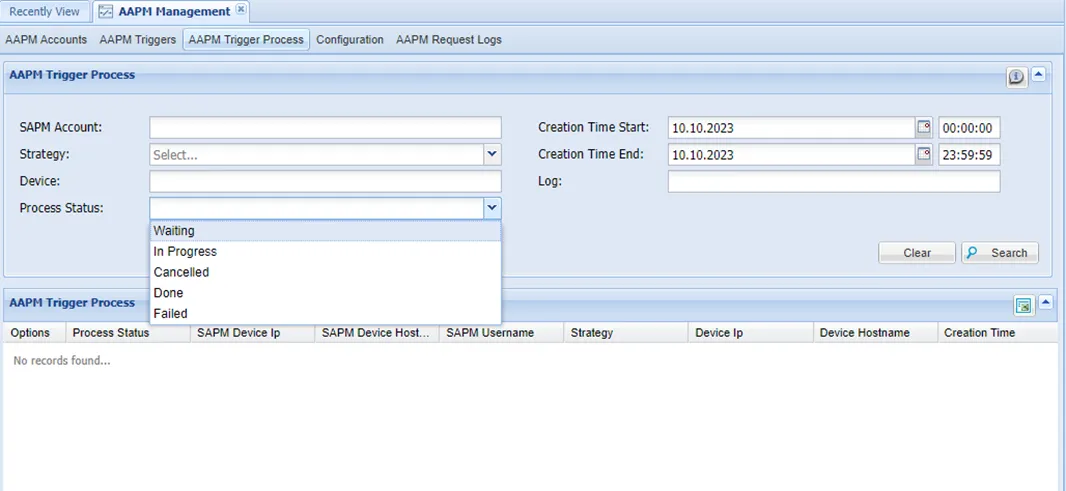Sort by Device Hostname column header
This screenshot has width=1066, height=491.
(x=875, y=333)
